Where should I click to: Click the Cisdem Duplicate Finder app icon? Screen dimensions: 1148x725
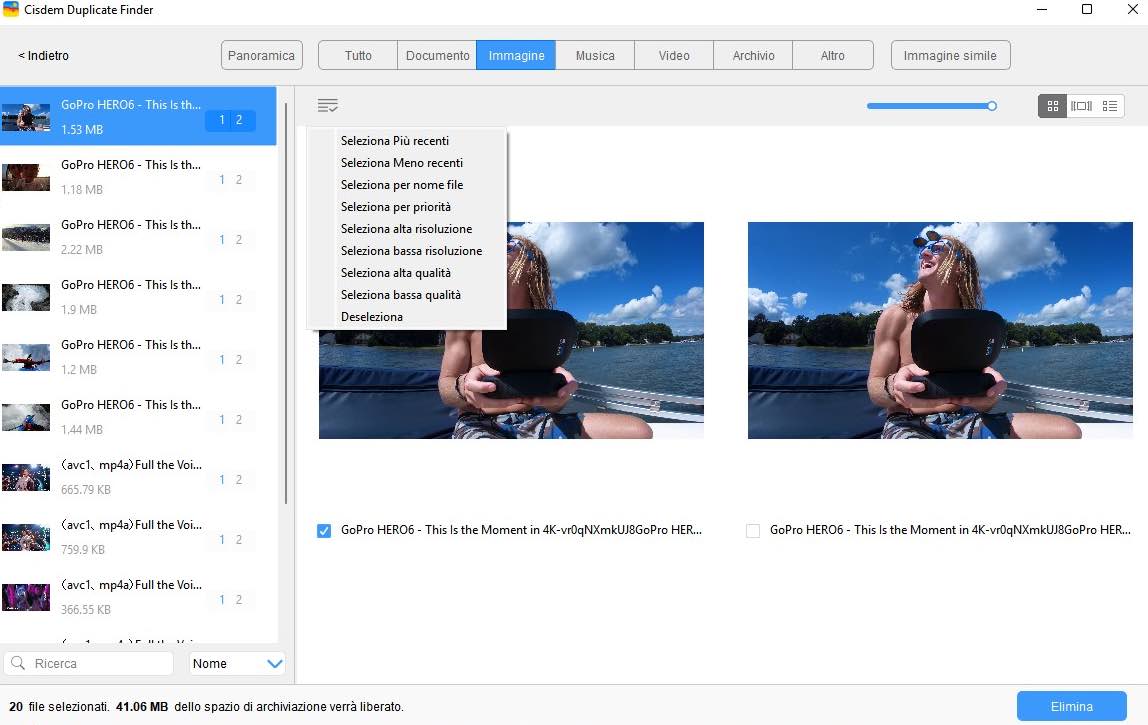coord(12,10)
